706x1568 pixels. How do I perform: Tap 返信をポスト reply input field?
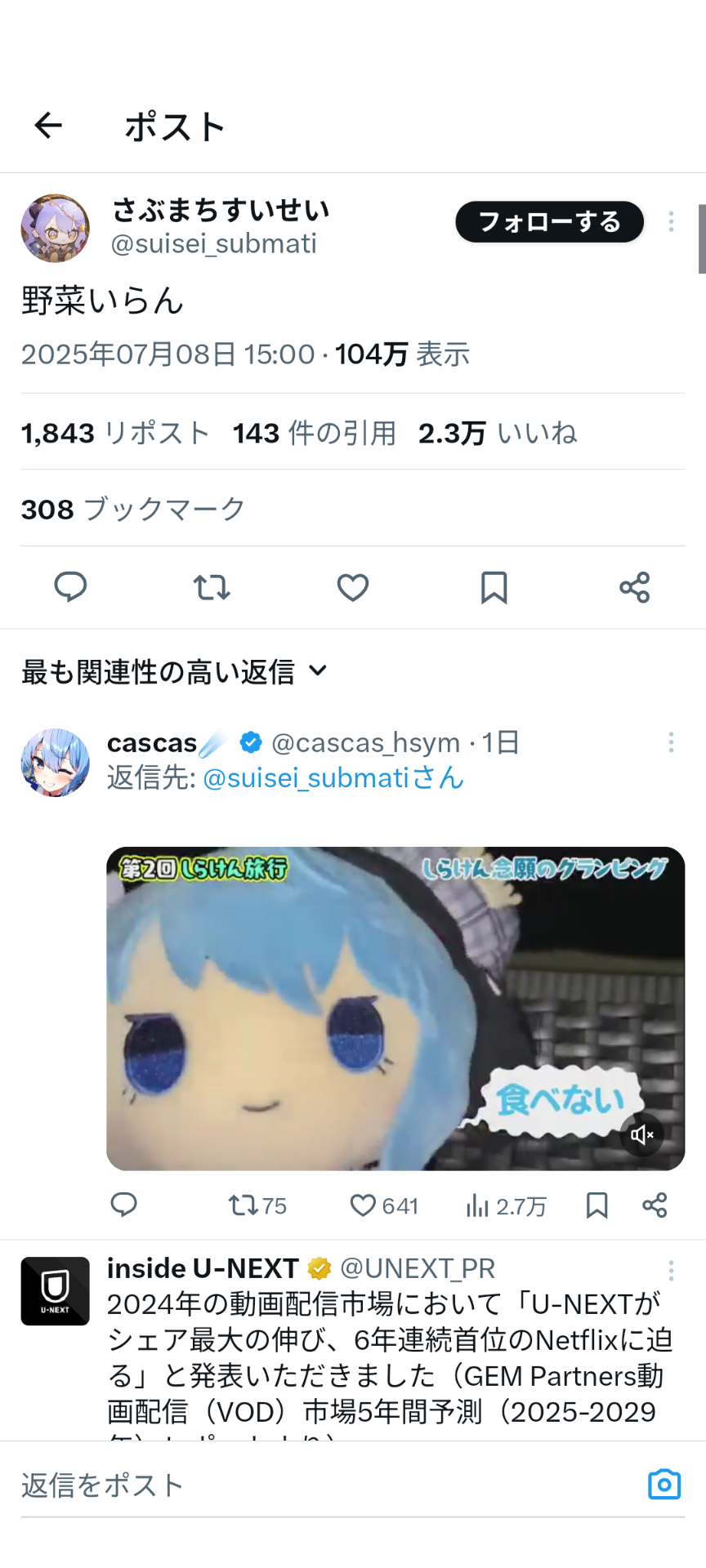[x=327, y=1486]
